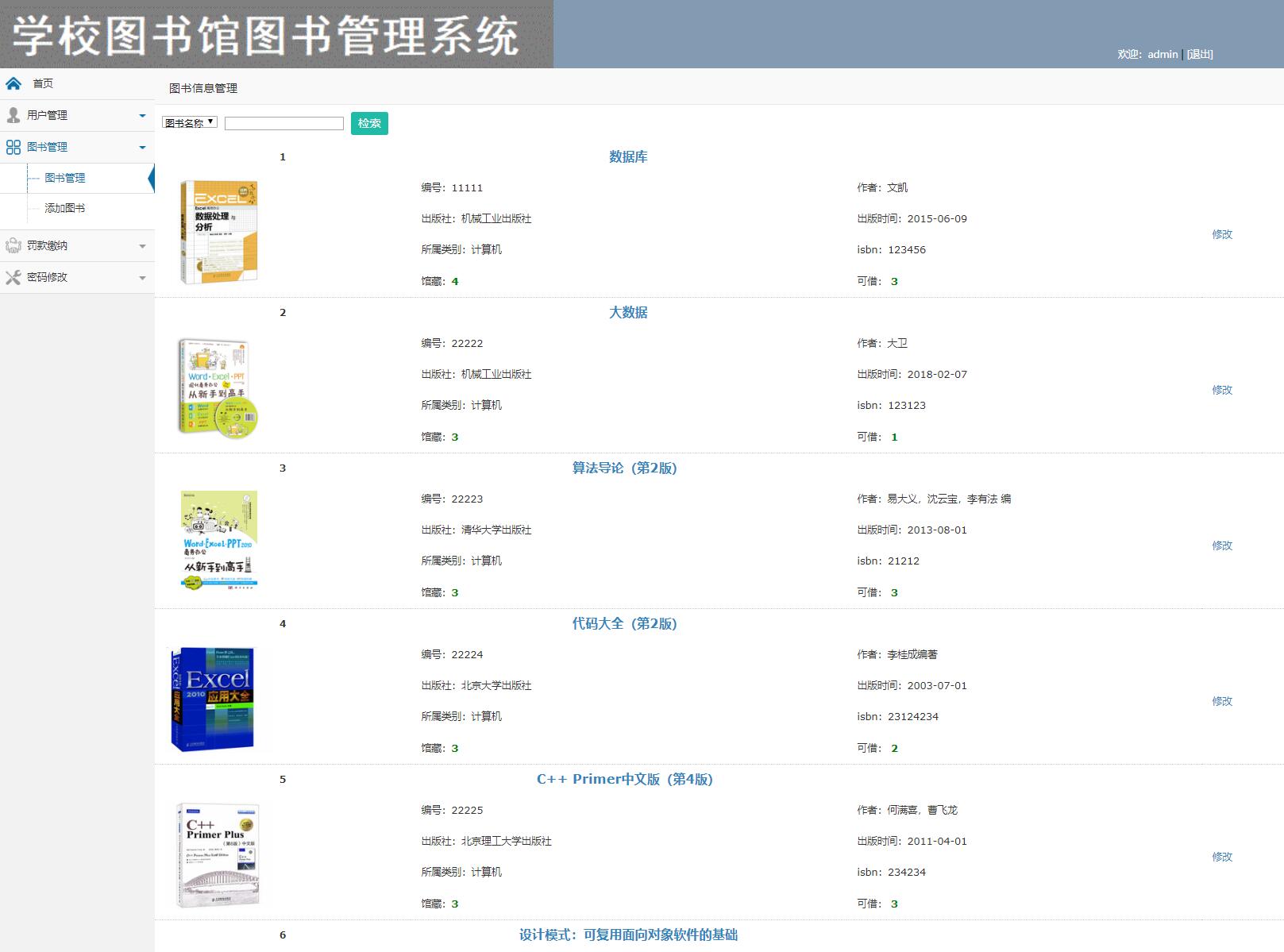Click the [退出] logout link
This screenshot has width=1284, height=952.
point(1199,54)
